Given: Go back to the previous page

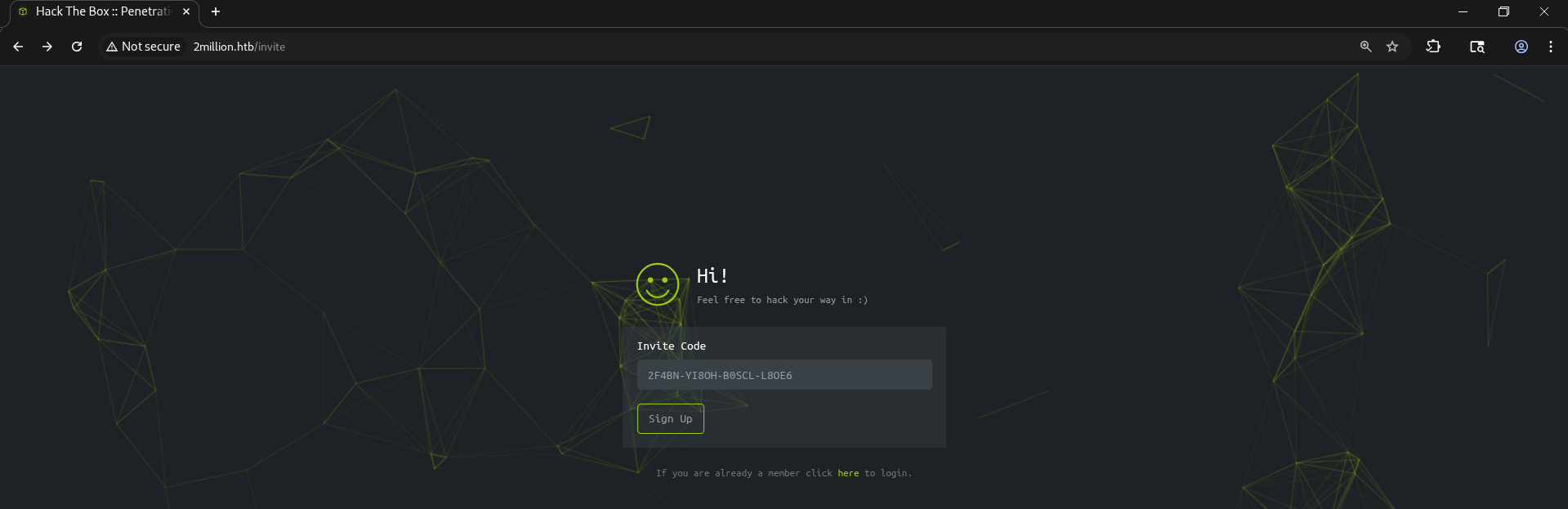Looking at the screenshot, I should [18, 47].
